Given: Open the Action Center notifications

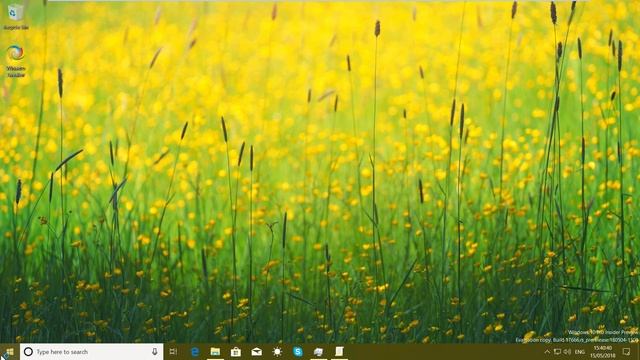Looking at the screenshot, I should tap(627, 352).
